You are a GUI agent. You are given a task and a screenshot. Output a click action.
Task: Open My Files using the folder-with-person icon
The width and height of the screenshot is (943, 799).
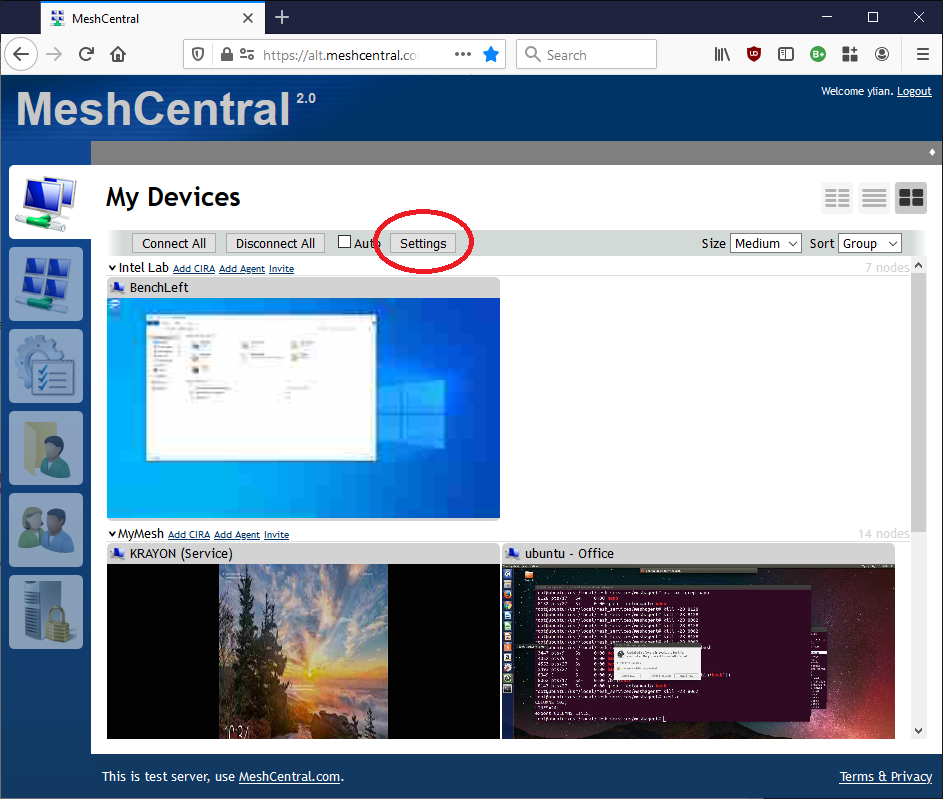[46, 448]
